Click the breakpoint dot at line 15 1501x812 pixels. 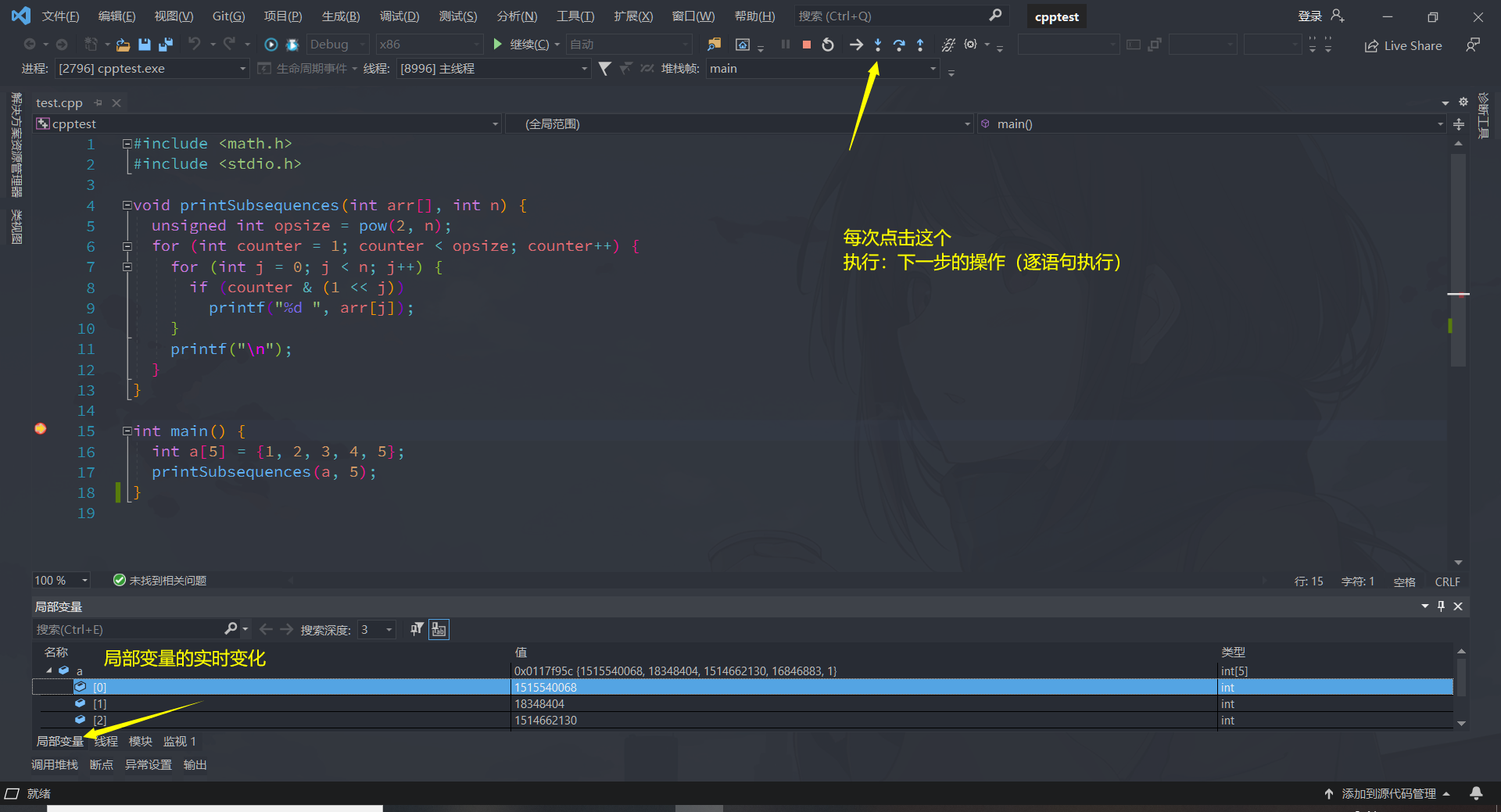41,429
